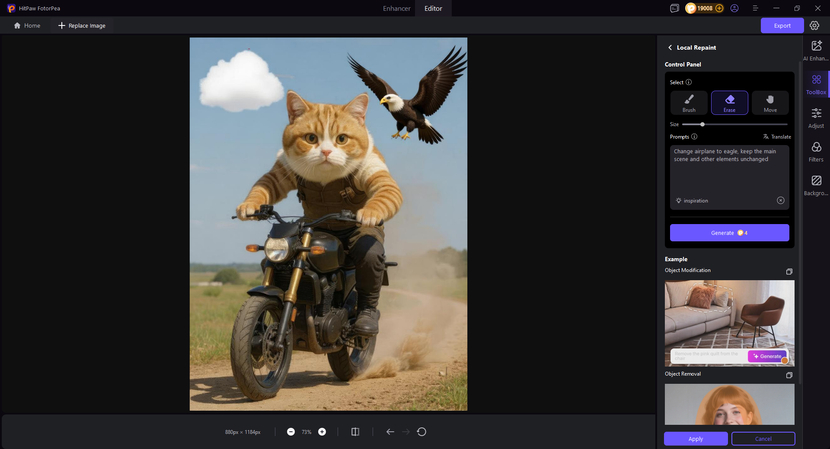Open the Adjust sidebar panel
This screenshot has width=830, height=449.
point(816,118)
